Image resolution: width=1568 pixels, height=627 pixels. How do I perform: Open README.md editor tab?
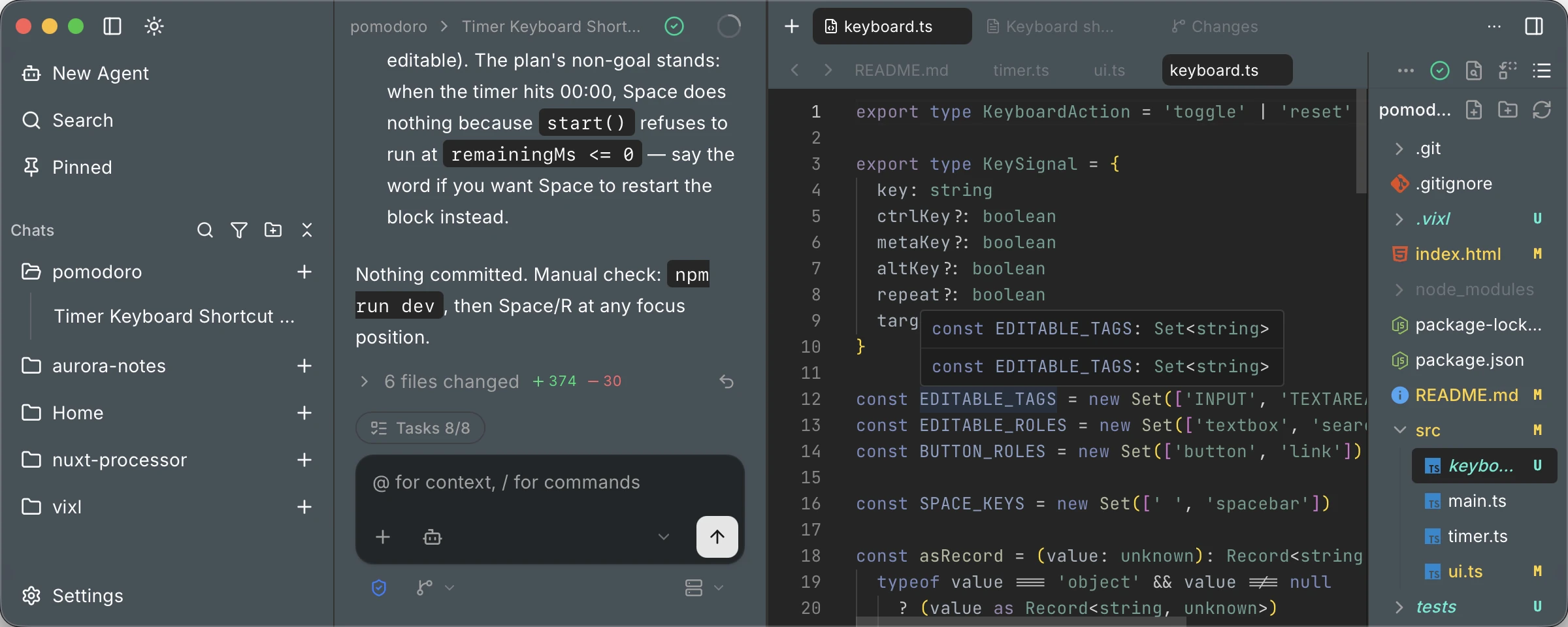point(902,71)
